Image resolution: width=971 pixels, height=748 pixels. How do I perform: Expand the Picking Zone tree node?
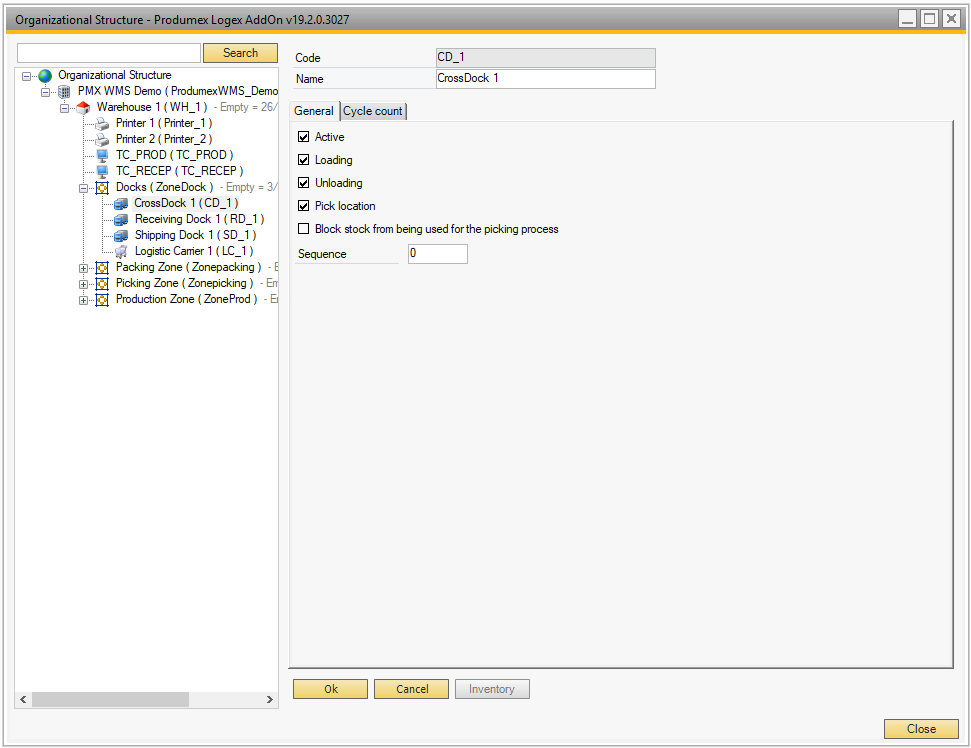pos(84,284)
